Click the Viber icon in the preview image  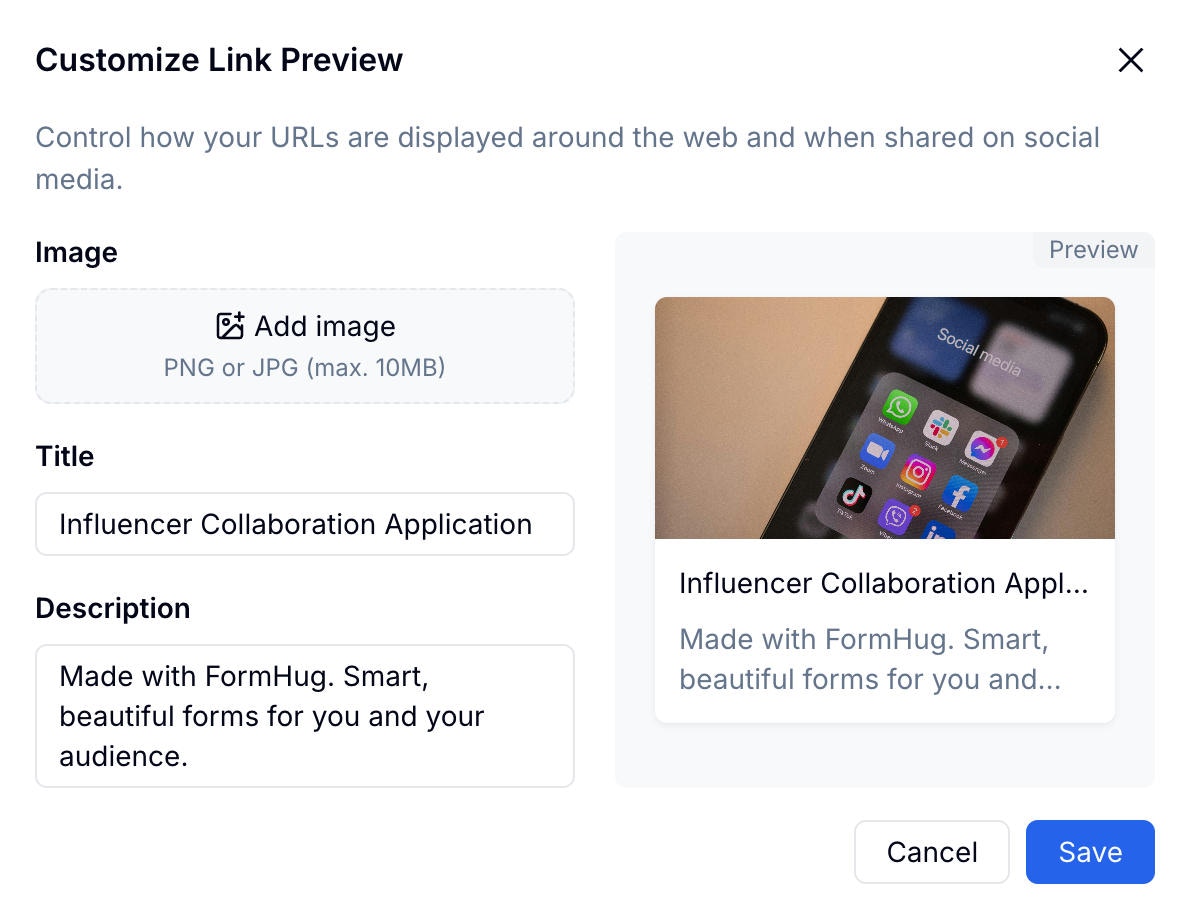pyautogui.click(x=896, y=515)
